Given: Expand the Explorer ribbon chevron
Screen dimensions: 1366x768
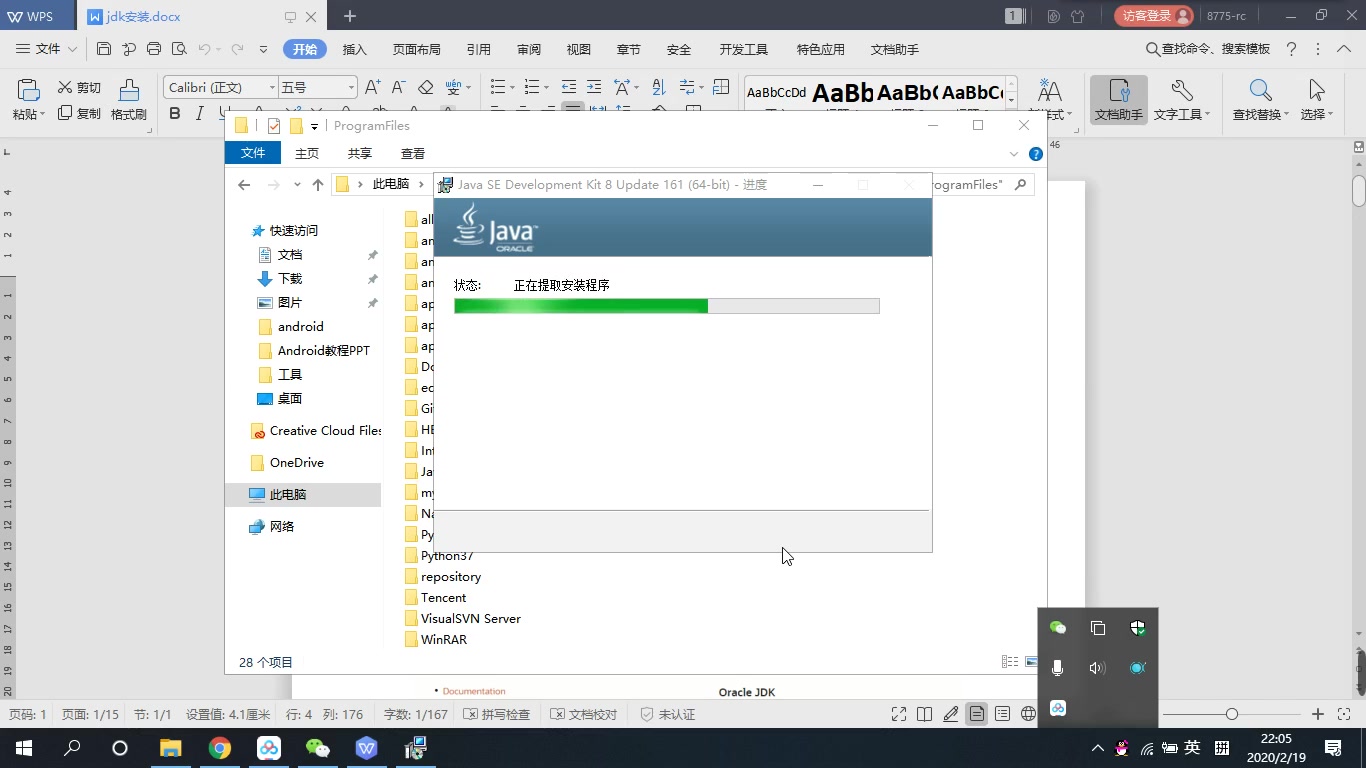Looking at the screenshot, I should pos(1014,154).
